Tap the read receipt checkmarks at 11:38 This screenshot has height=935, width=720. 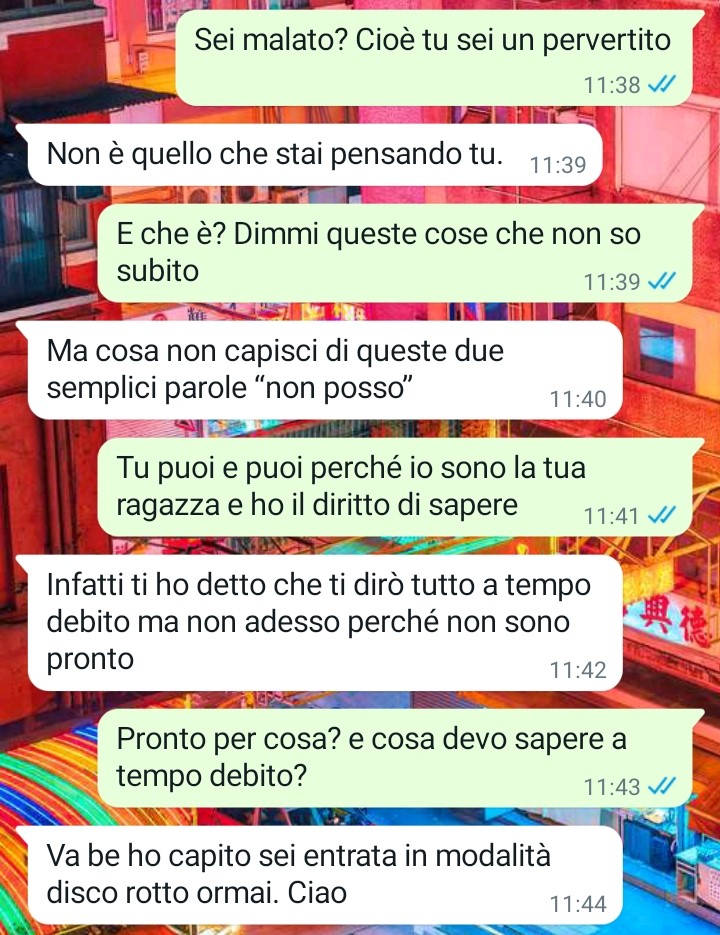coord(662,85)
